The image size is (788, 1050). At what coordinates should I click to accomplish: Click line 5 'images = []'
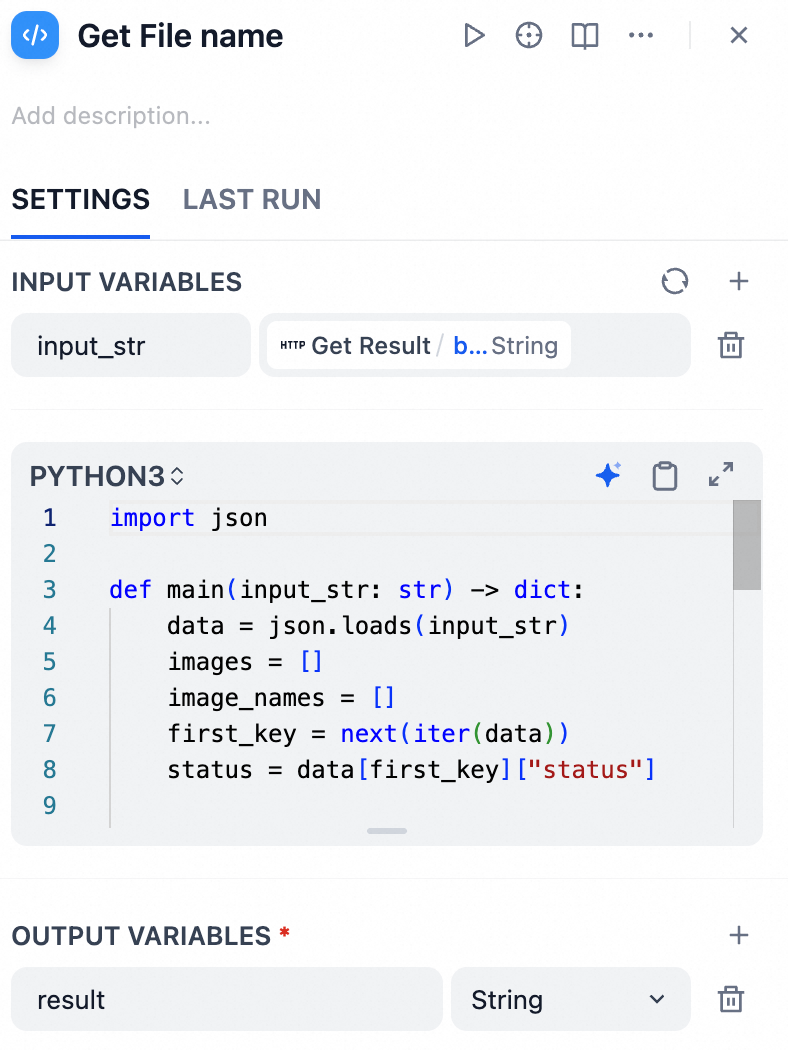tap(245, 662)
